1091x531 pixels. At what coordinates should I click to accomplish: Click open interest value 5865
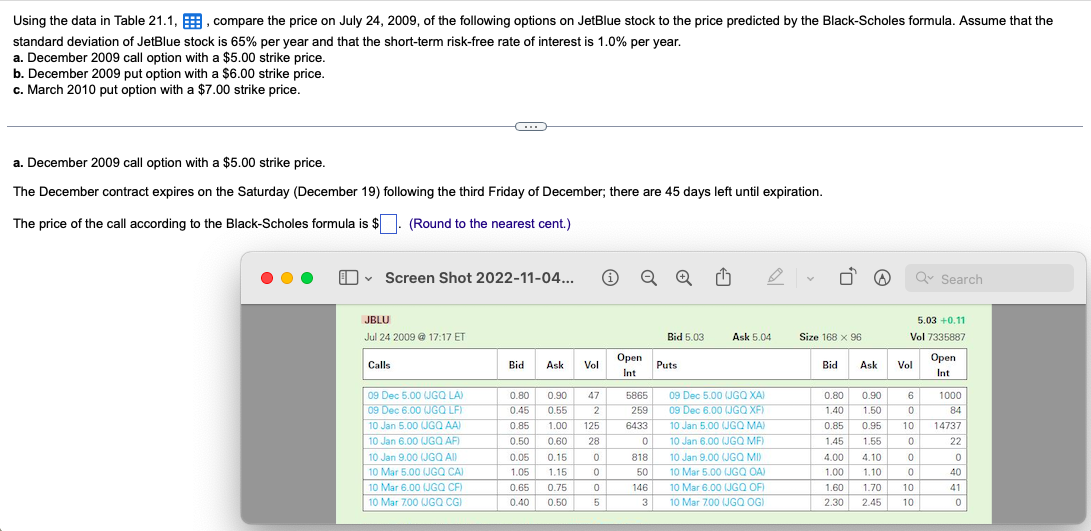[637, 395]
